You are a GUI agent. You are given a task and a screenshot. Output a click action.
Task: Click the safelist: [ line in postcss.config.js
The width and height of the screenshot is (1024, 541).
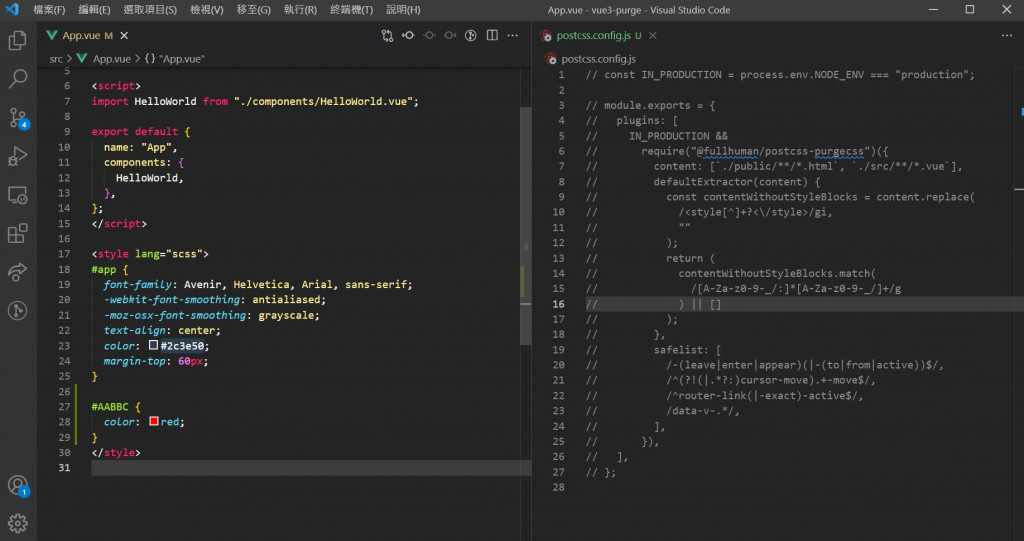pyautogui.click(x=687, y=350)
